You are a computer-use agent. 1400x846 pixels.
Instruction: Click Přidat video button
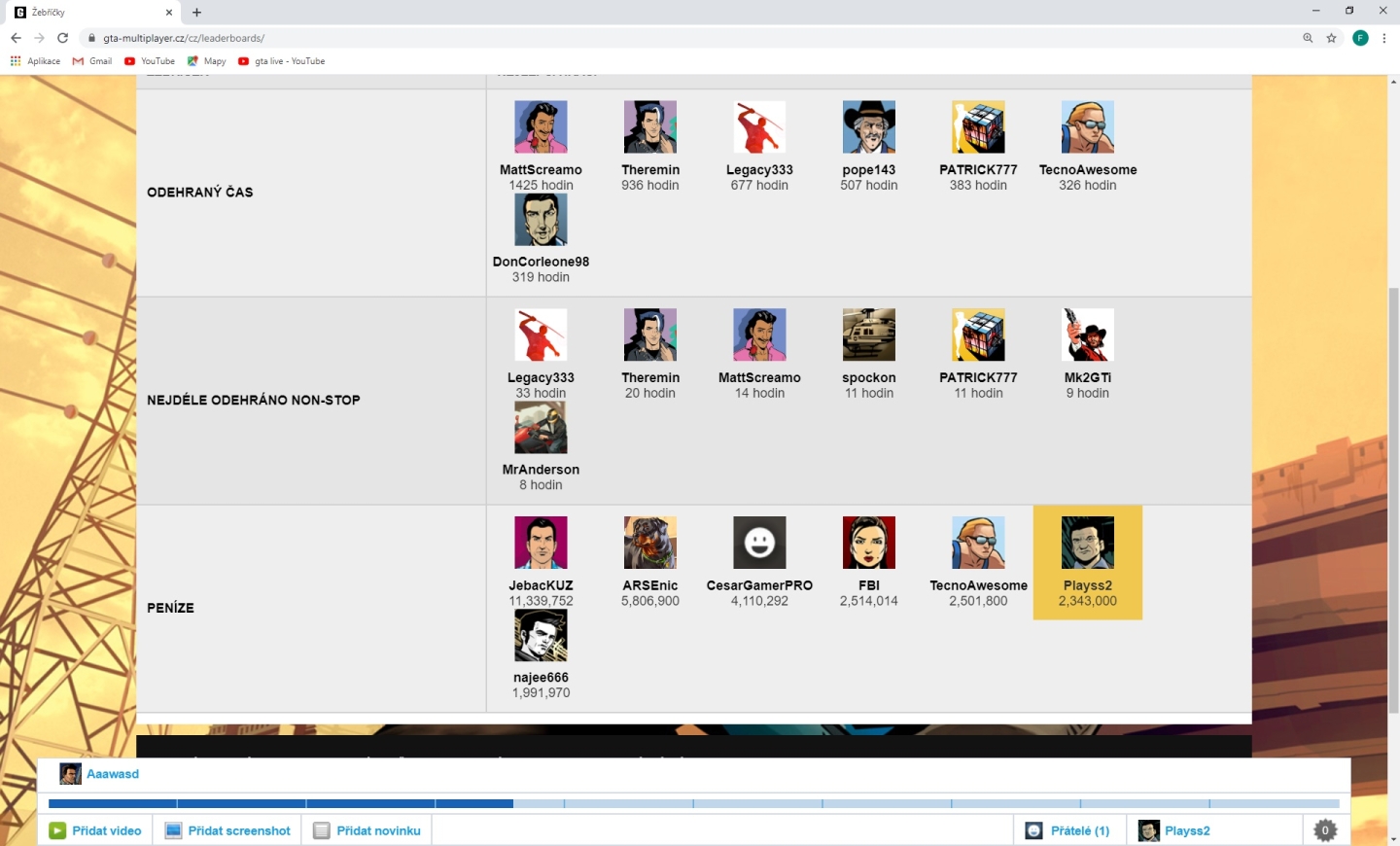click(x=95, y=830)
